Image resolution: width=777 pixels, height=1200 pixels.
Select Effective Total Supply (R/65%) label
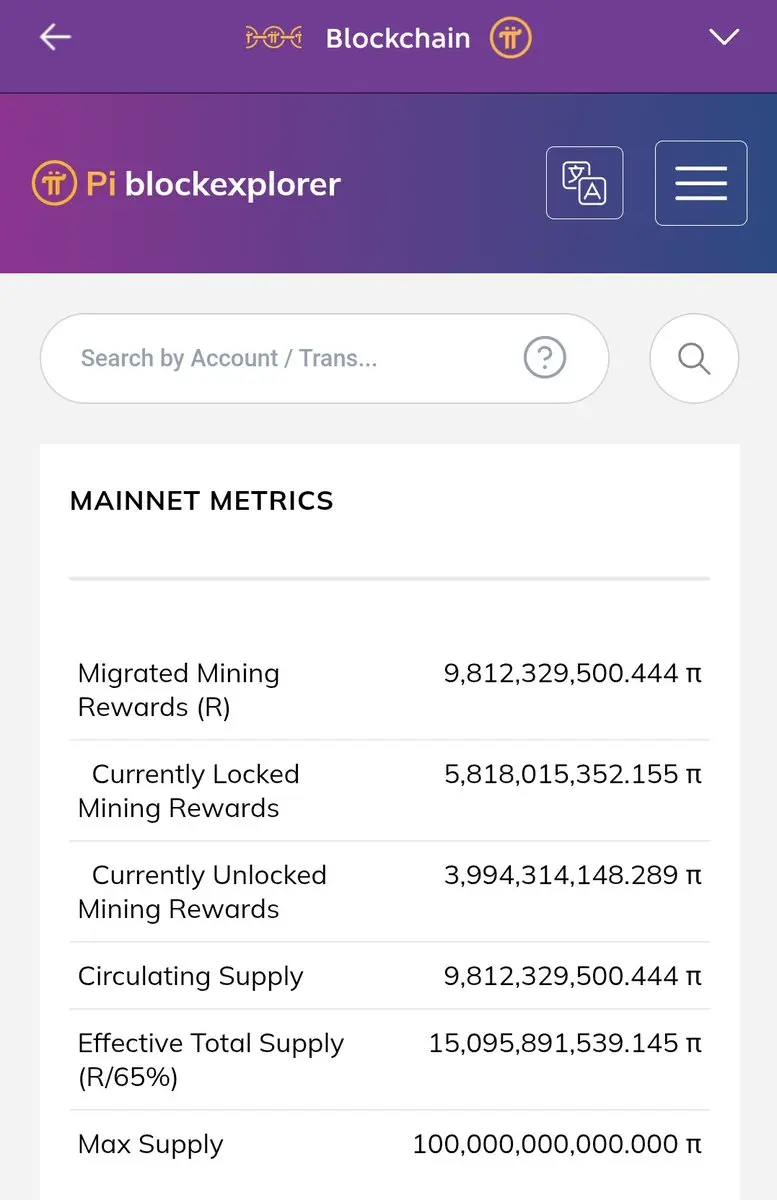(x=211, y=1060)
